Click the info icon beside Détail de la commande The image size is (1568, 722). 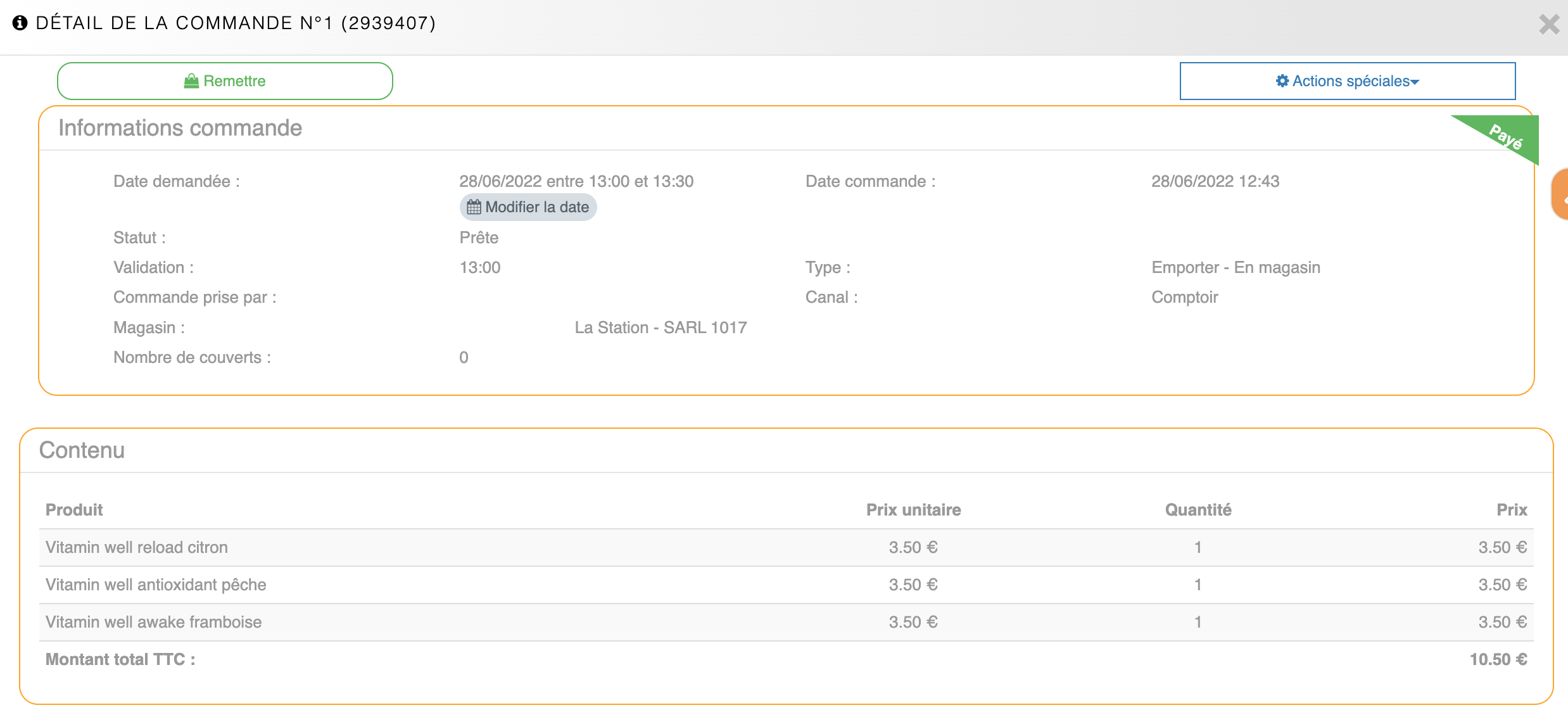(20, 23)
